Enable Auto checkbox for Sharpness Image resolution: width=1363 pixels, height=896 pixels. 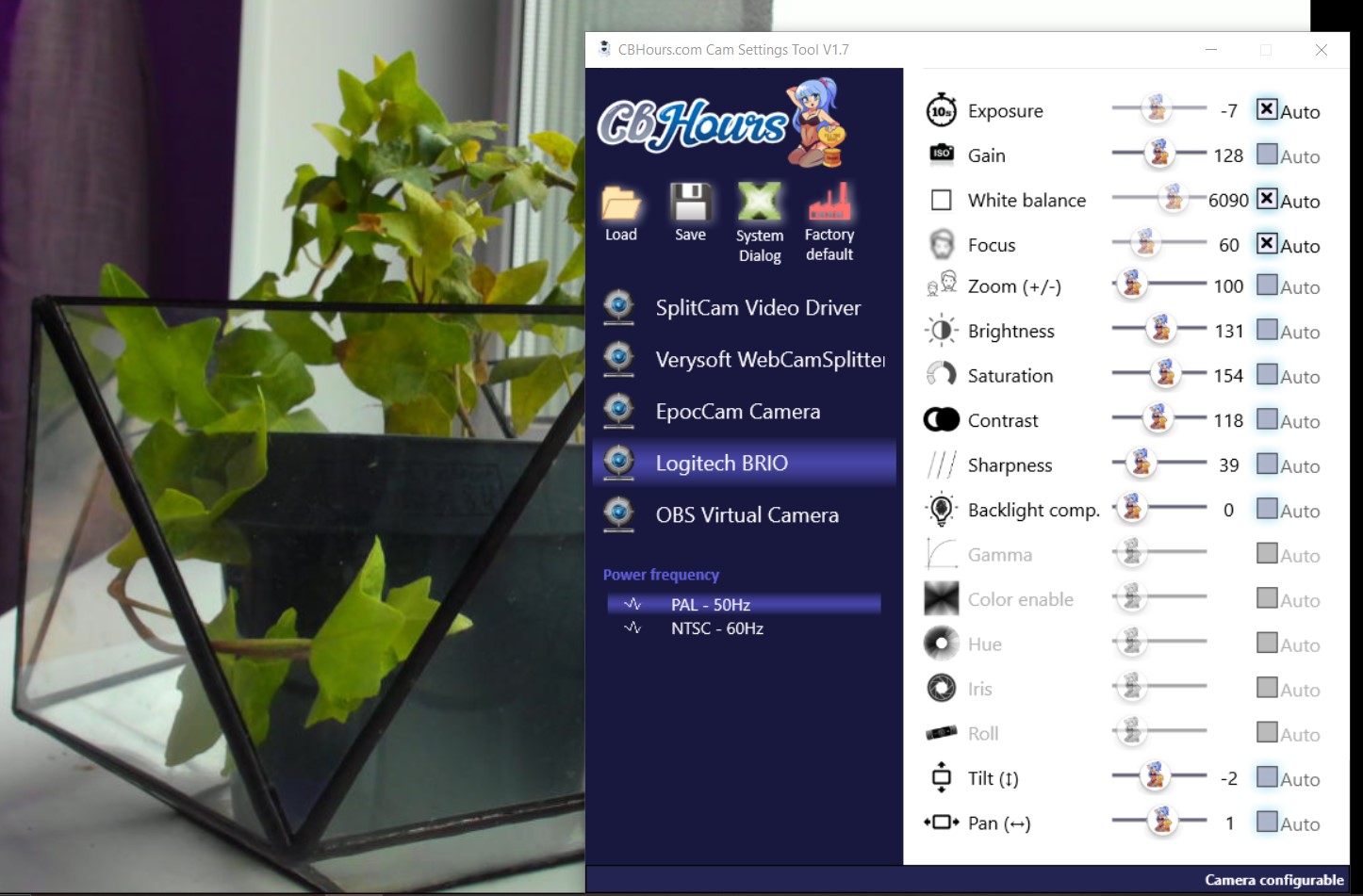(x=1267, y=464)
